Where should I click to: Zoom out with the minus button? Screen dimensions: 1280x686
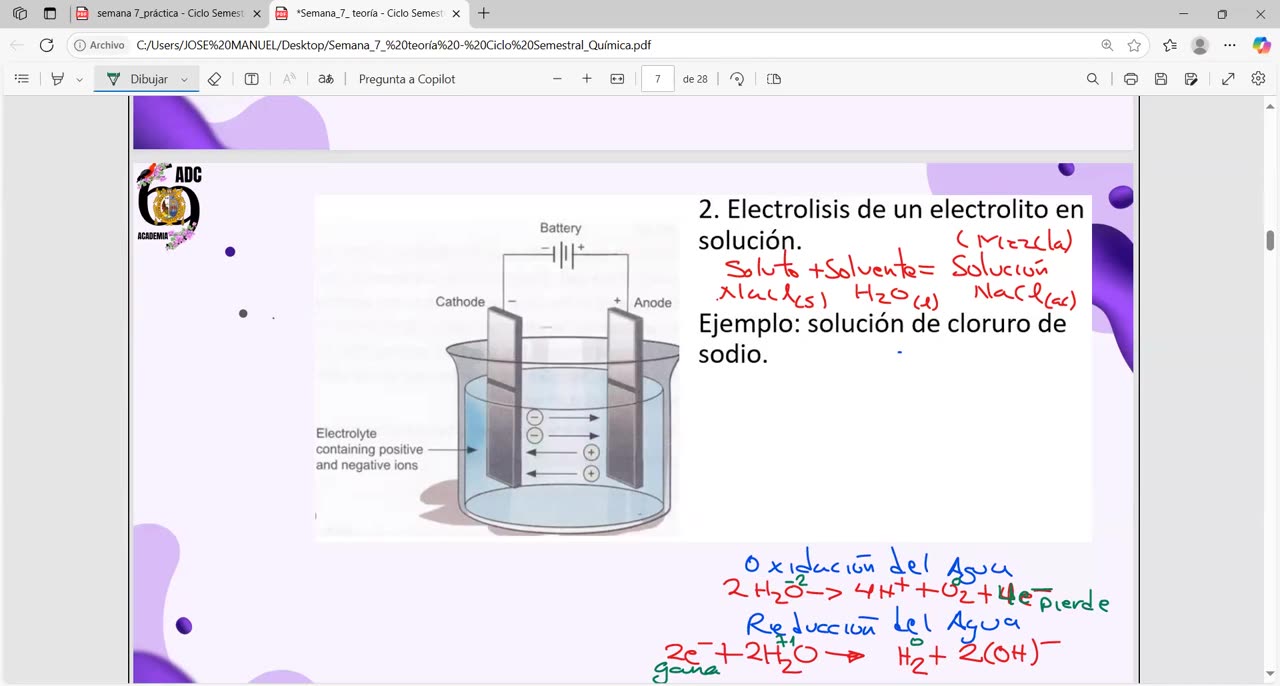point(557,79)
